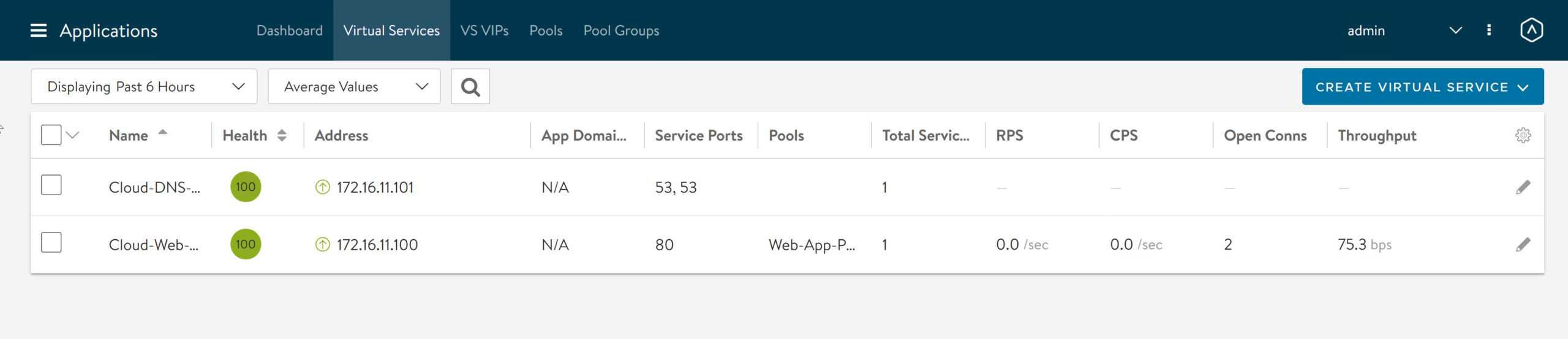
Task: Click the Avi logo icon
Action: coord(1531,31)
